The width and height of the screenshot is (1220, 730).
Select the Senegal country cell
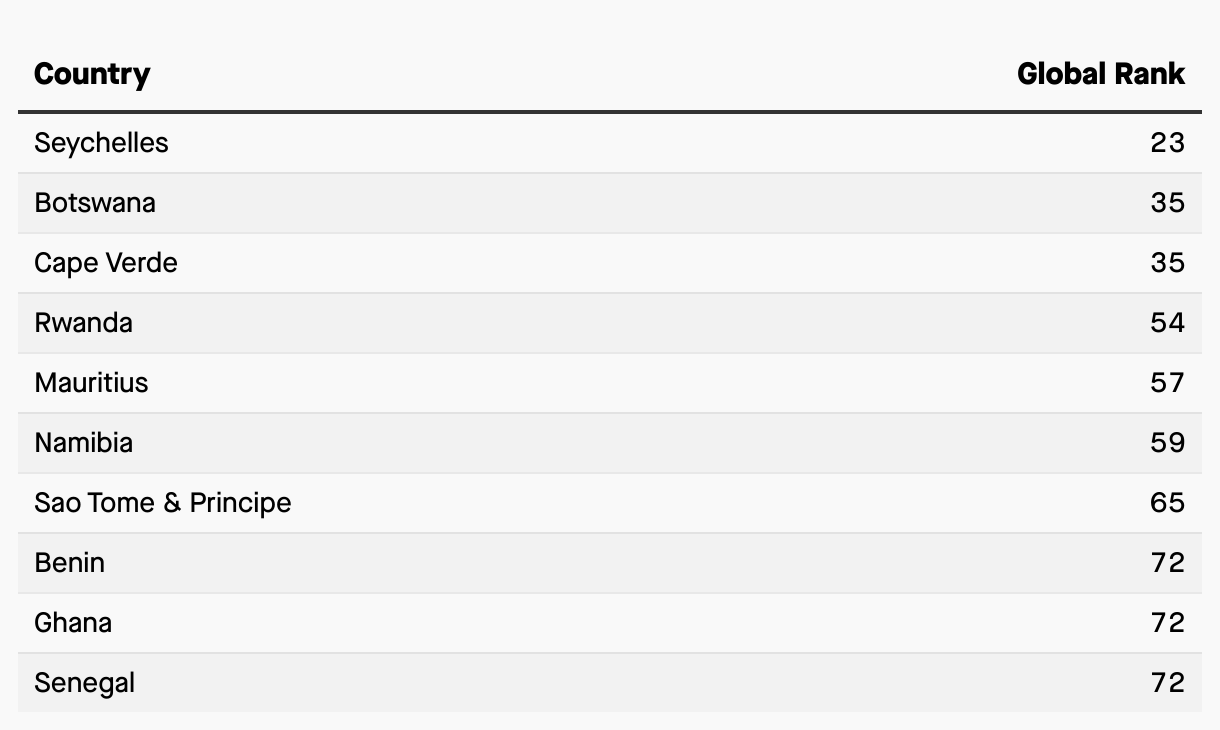tap(84, 683)
